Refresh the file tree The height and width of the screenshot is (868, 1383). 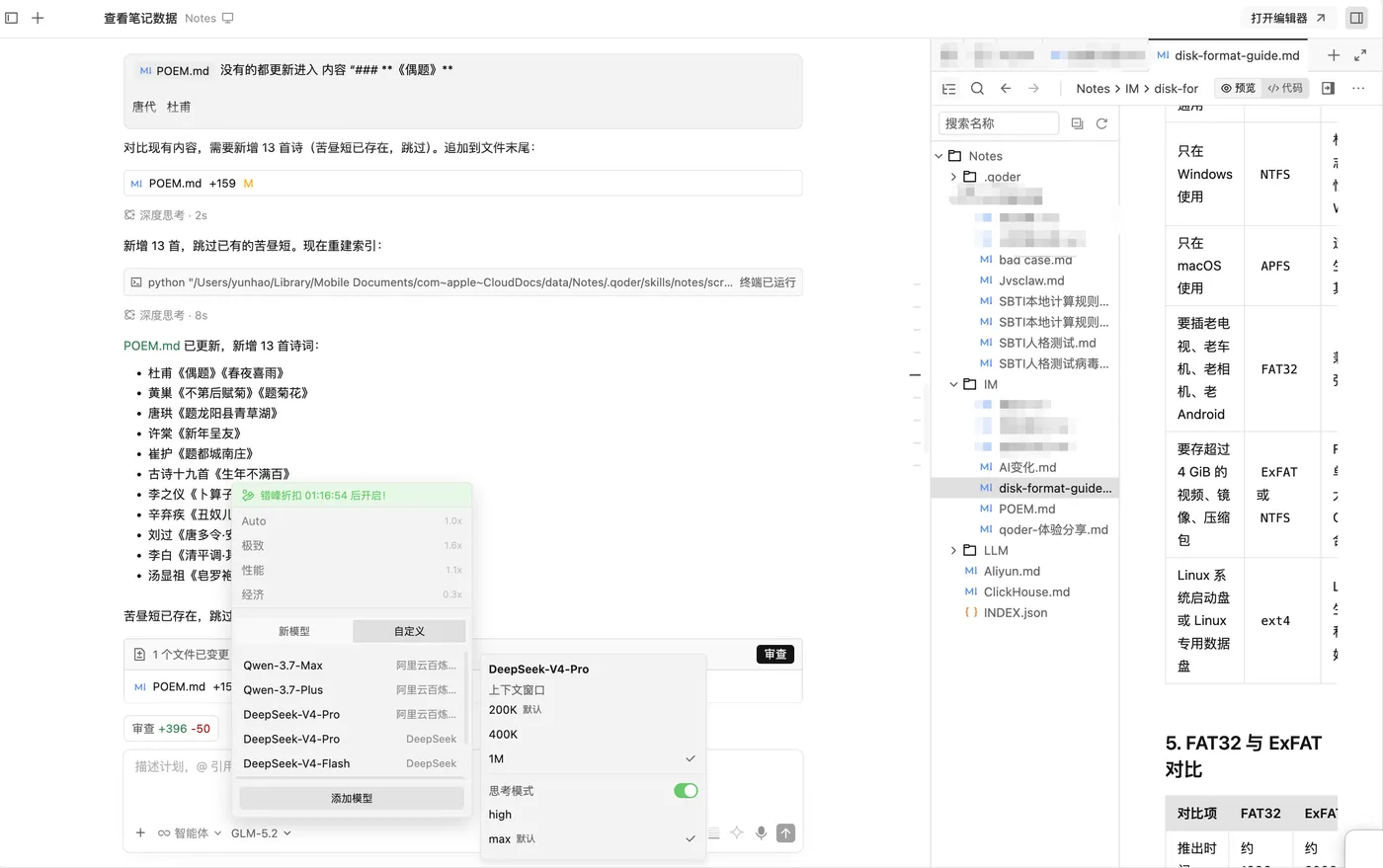tap(1101, 123)
